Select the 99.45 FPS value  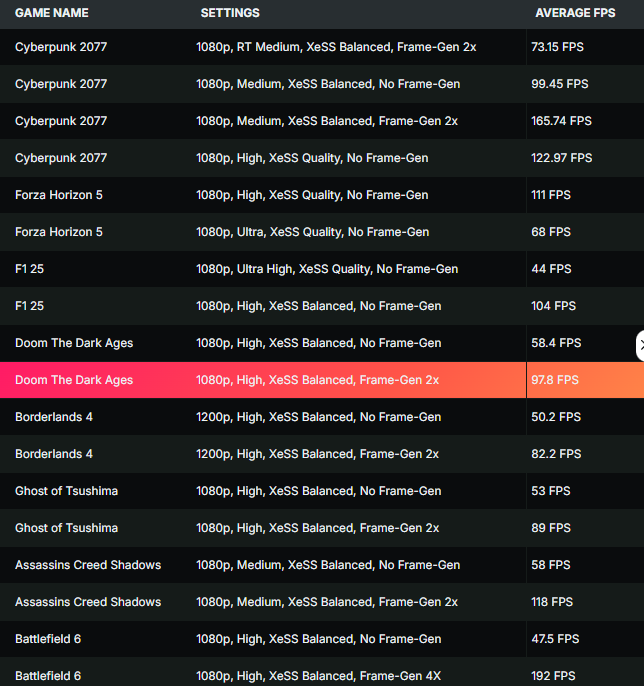click(x=560, y=84)
